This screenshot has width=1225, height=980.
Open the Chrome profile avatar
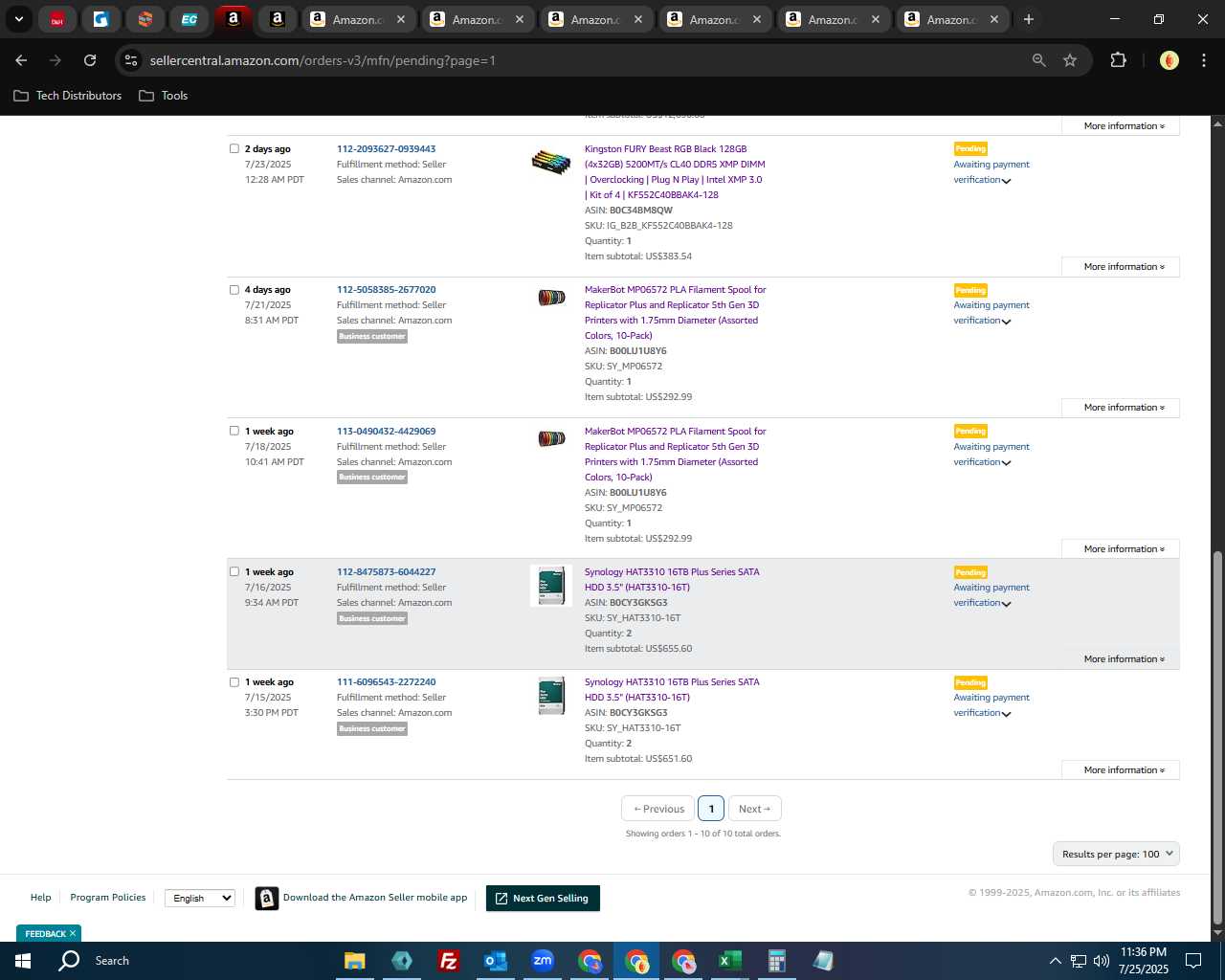tap(1169, 60)
